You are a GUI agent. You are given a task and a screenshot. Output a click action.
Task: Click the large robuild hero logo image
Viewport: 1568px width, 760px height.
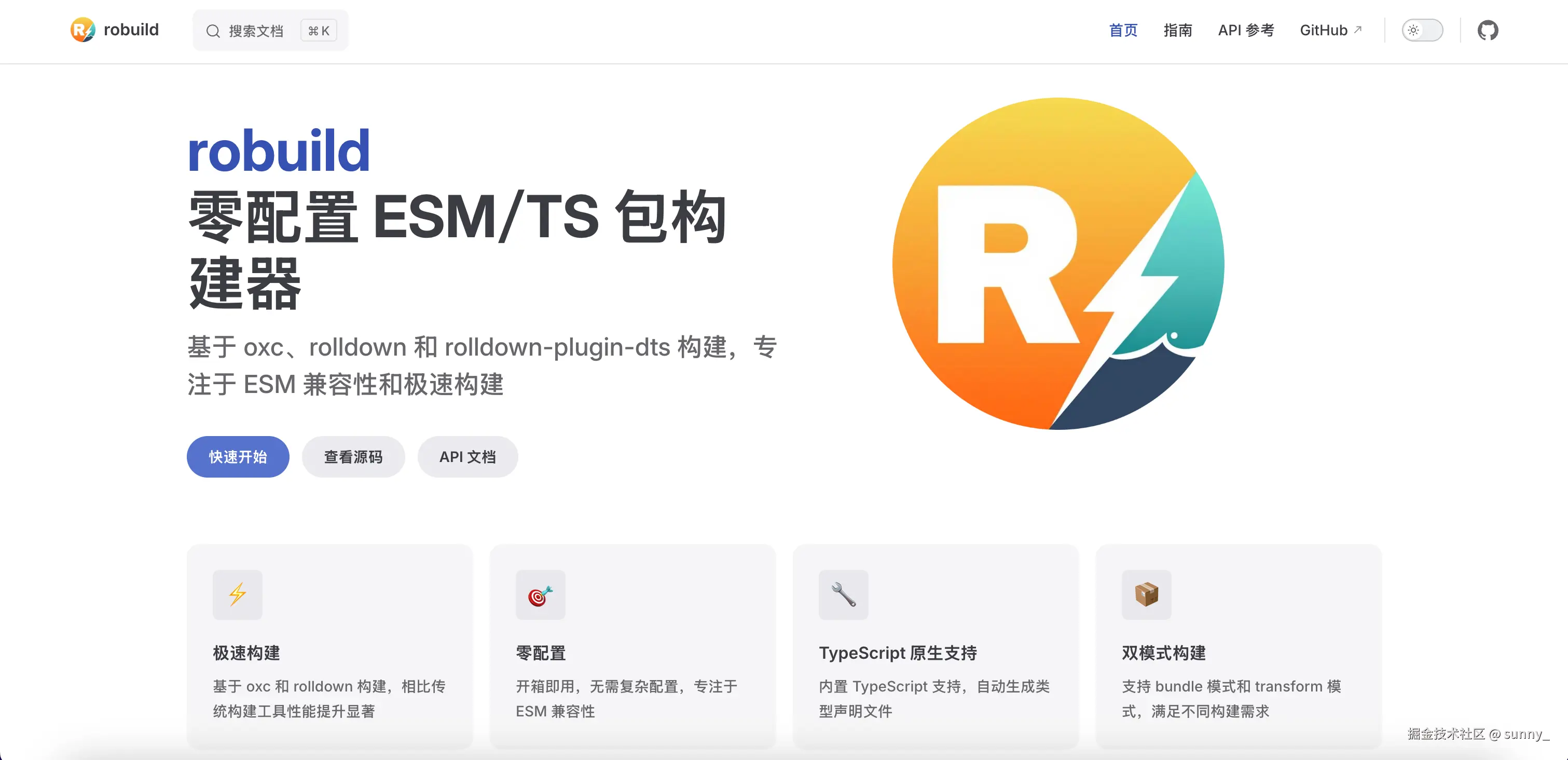click(1058, 263)
